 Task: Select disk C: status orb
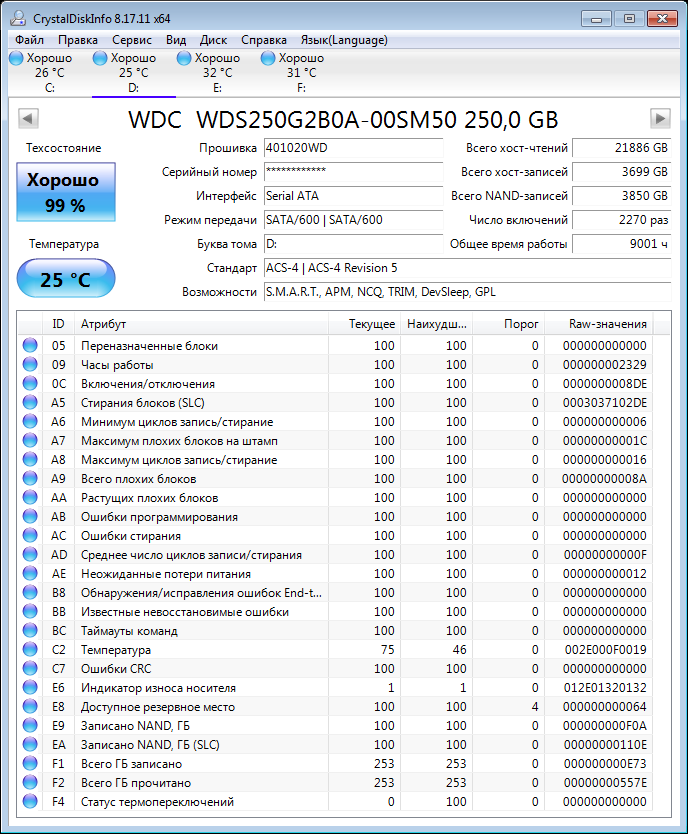click(16, 58)
